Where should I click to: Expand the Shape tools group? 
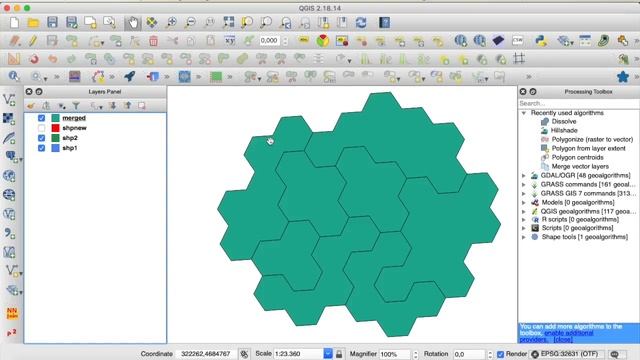524,237
